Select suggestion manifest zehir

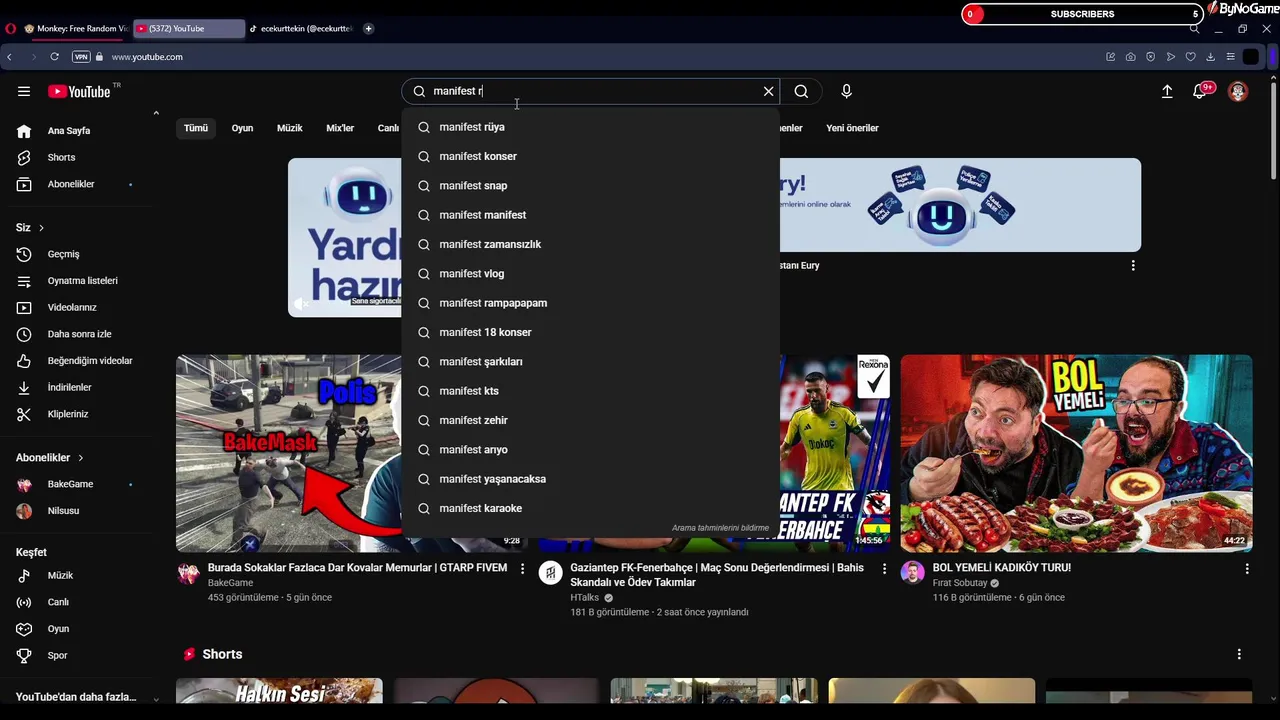(x=590, y=420)
